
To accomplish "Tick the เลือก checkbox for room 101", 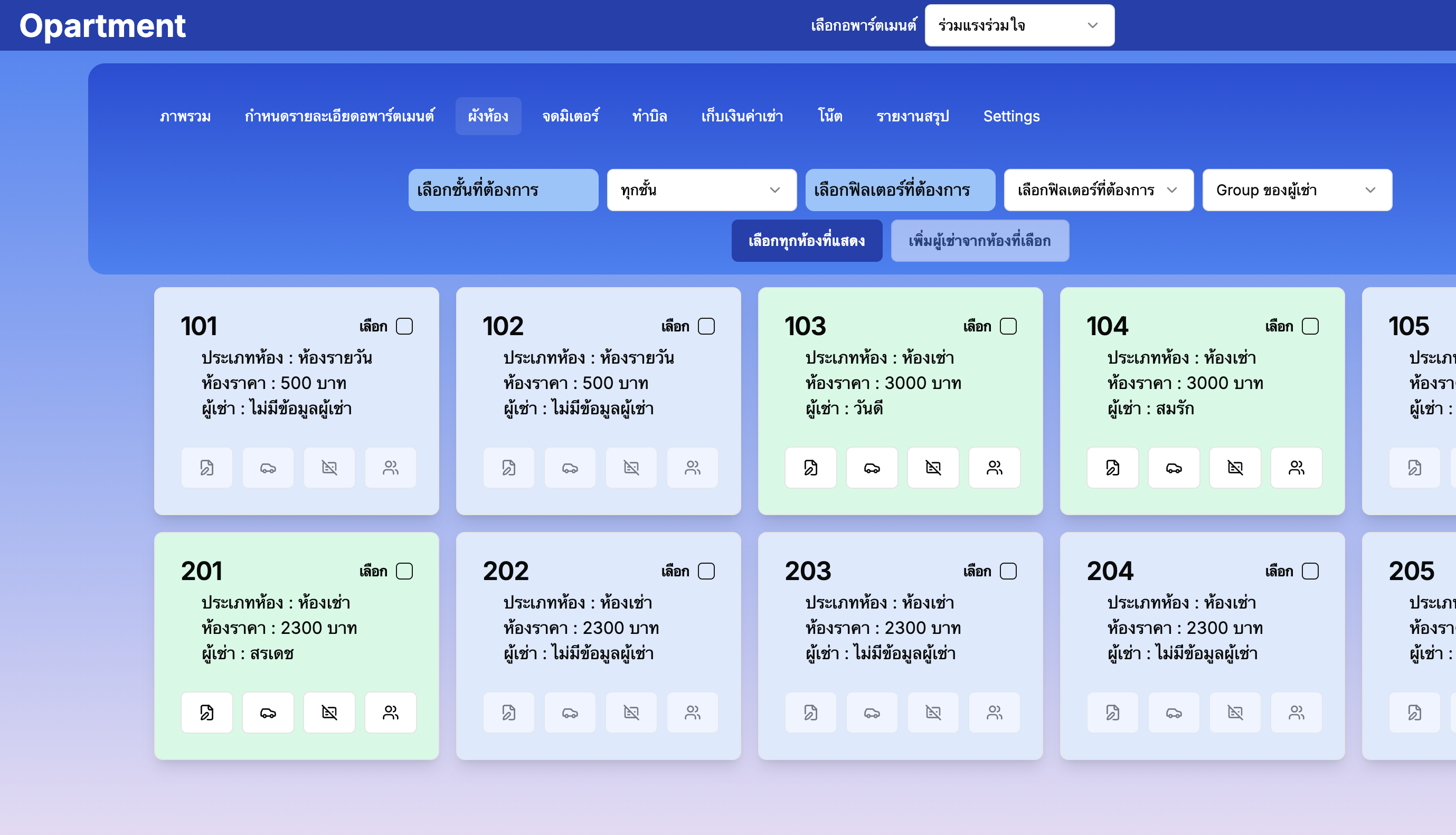I will coord(404,326).
